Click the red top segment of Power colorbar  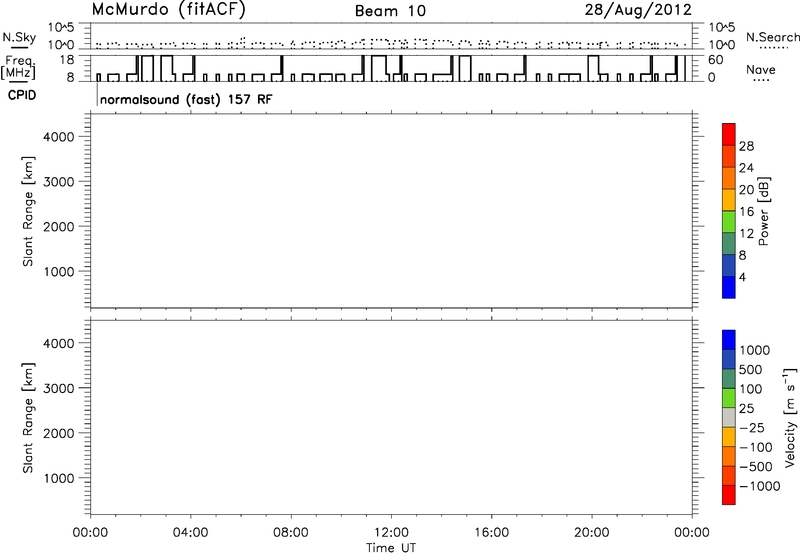(729, 134)
